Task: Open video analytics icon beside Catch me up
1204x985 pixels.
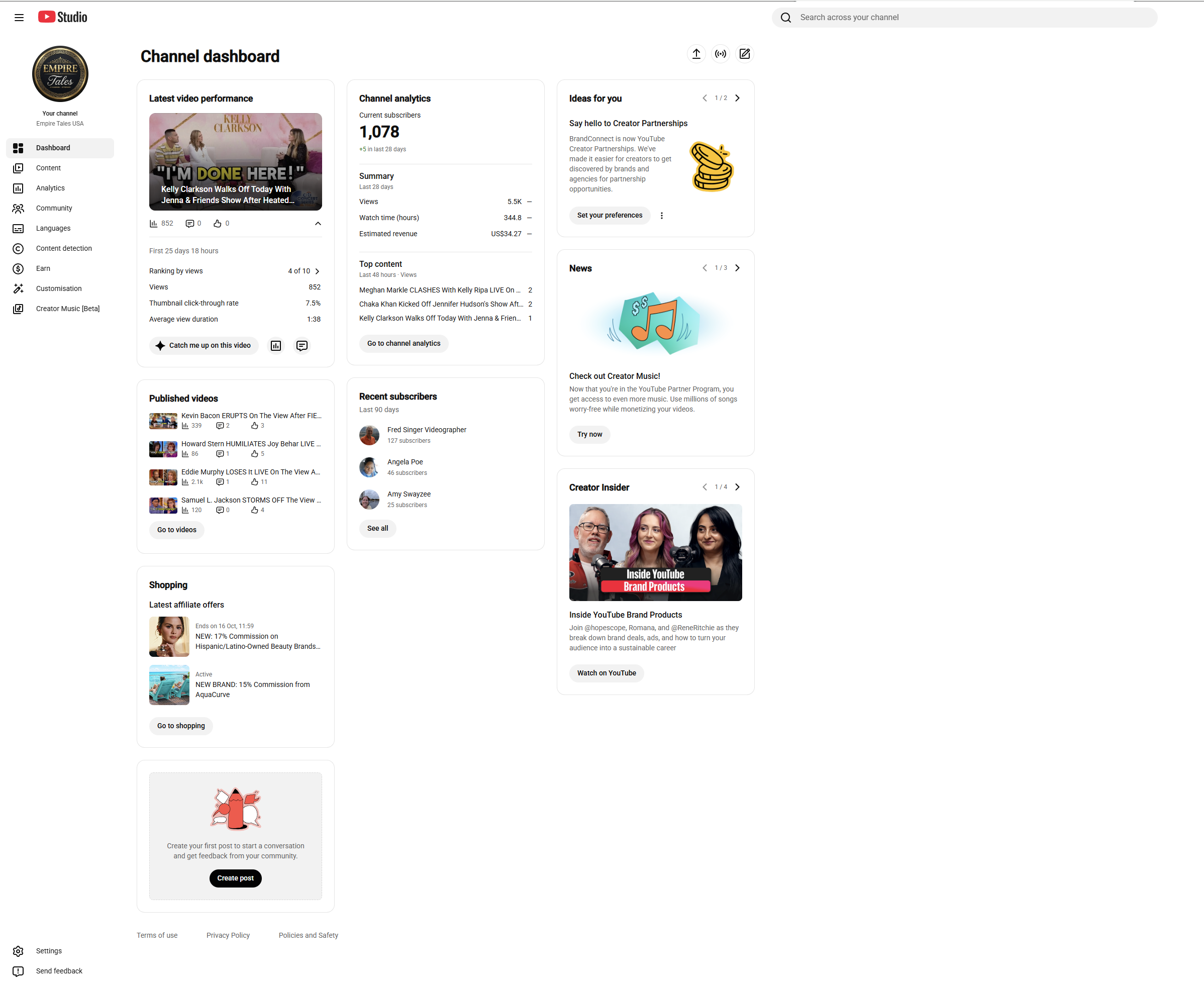Action: click(x=276, y=346)
